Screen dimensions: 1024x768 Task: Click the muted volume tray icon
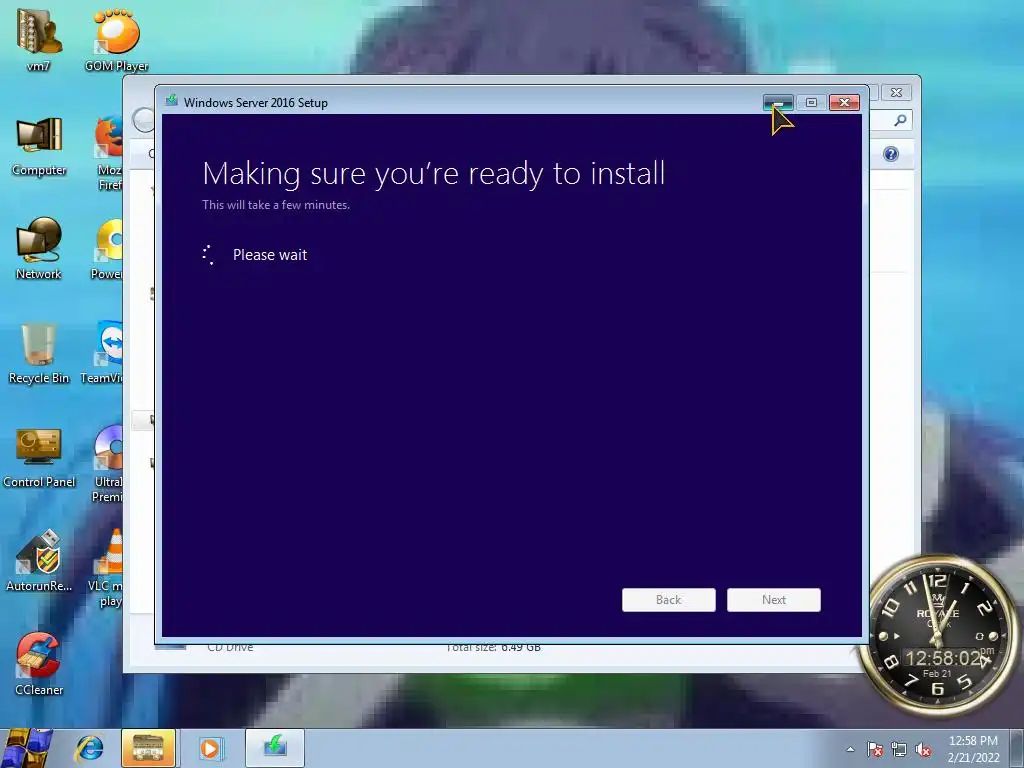[923, 750]
